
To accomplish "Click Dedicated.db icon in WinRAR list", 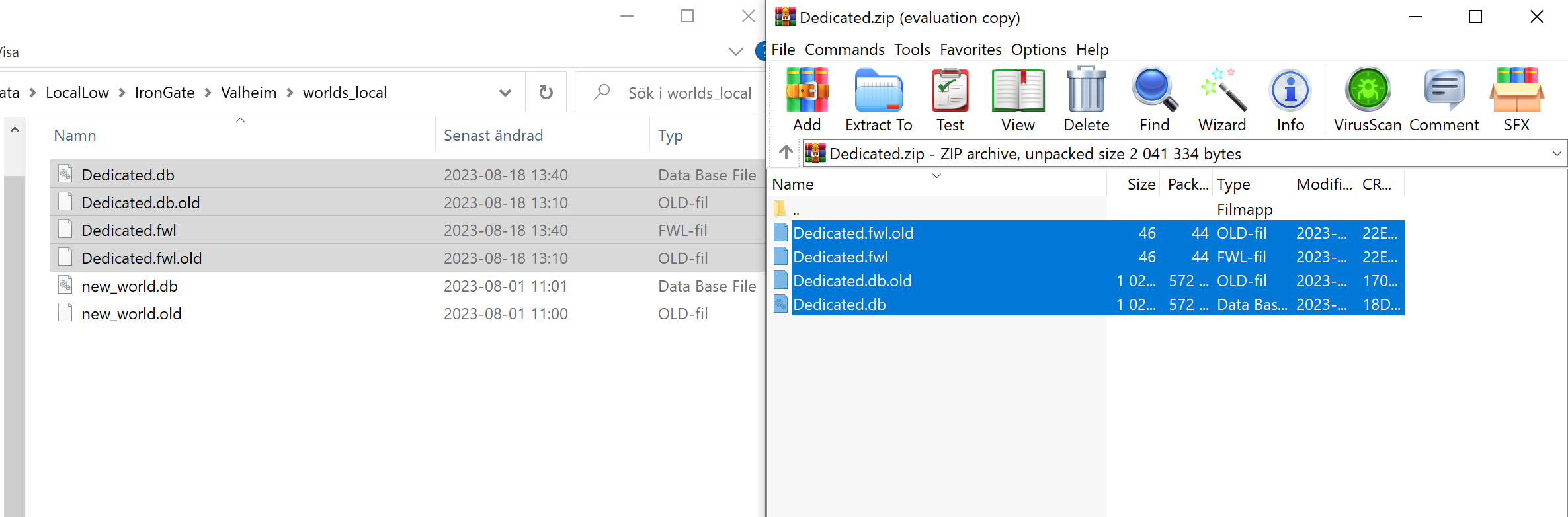I will (x=780, y=304).
